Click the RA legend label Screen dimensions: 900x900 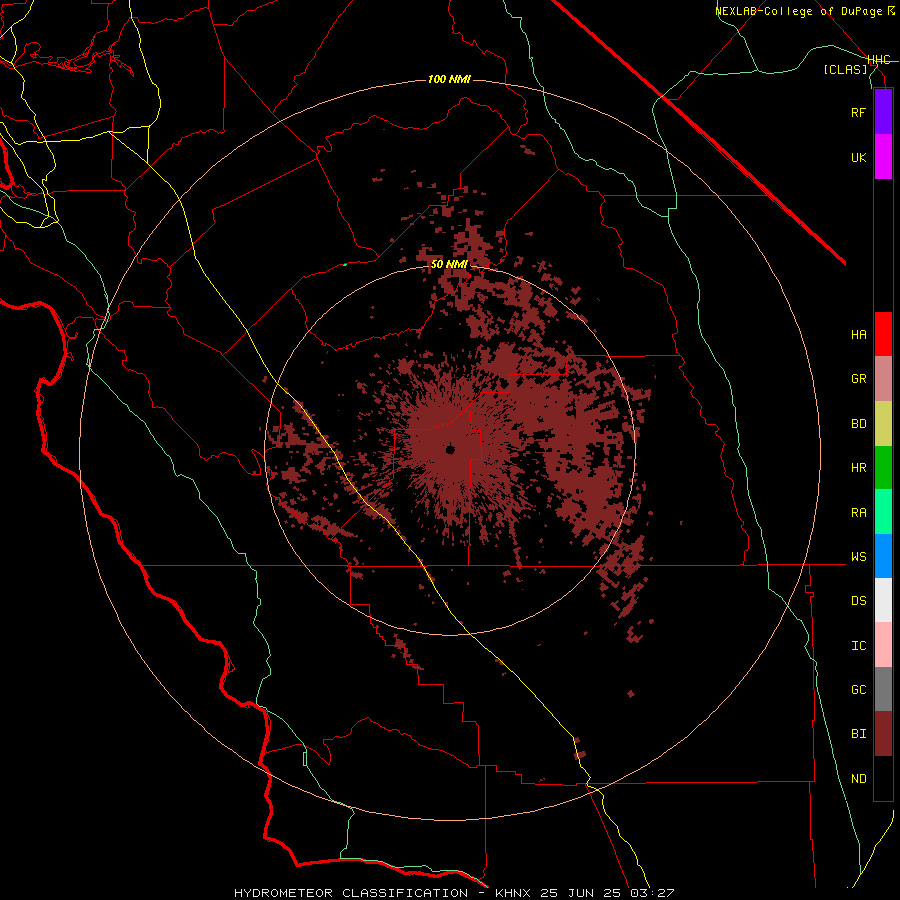(858, 513)
